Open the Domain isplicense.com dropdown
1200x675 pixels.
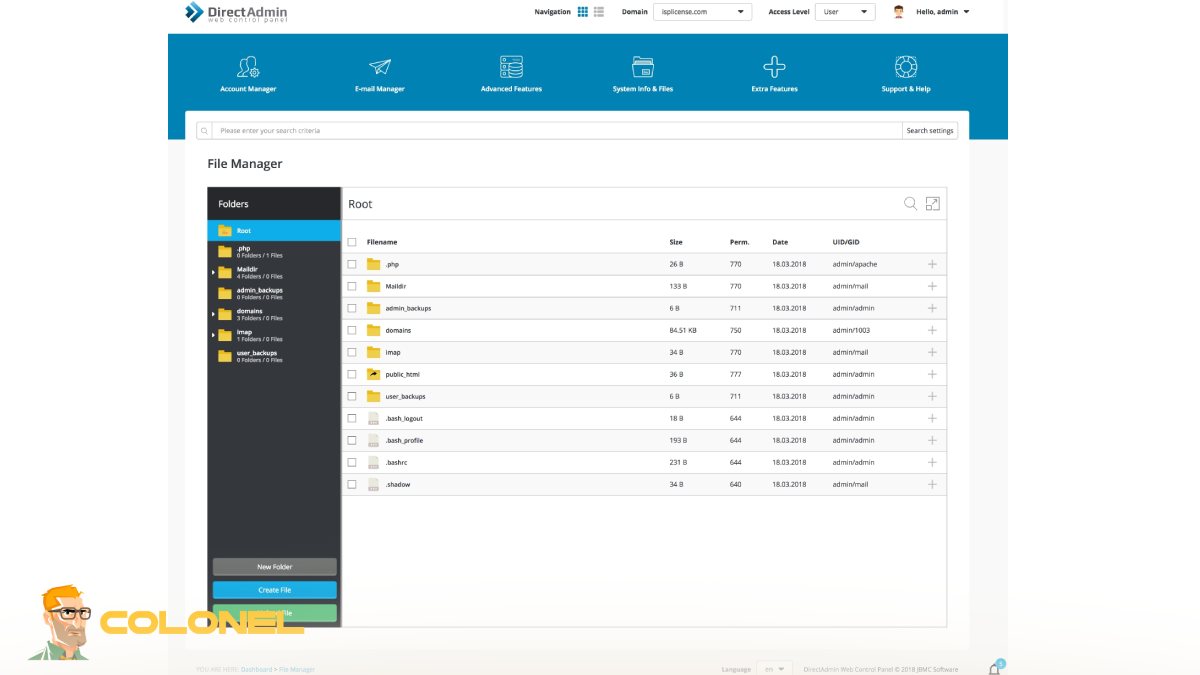point(702,11)
